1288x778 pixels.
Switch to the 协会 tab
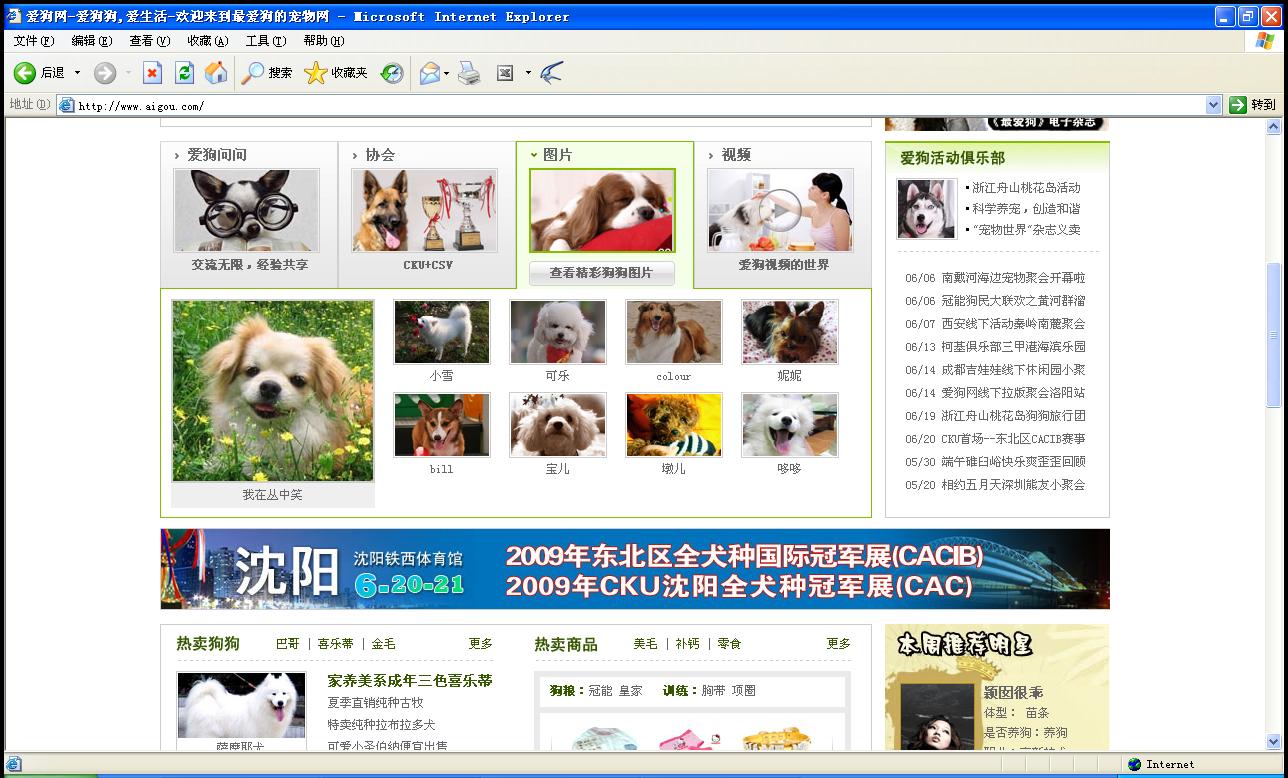coord(380,155)
